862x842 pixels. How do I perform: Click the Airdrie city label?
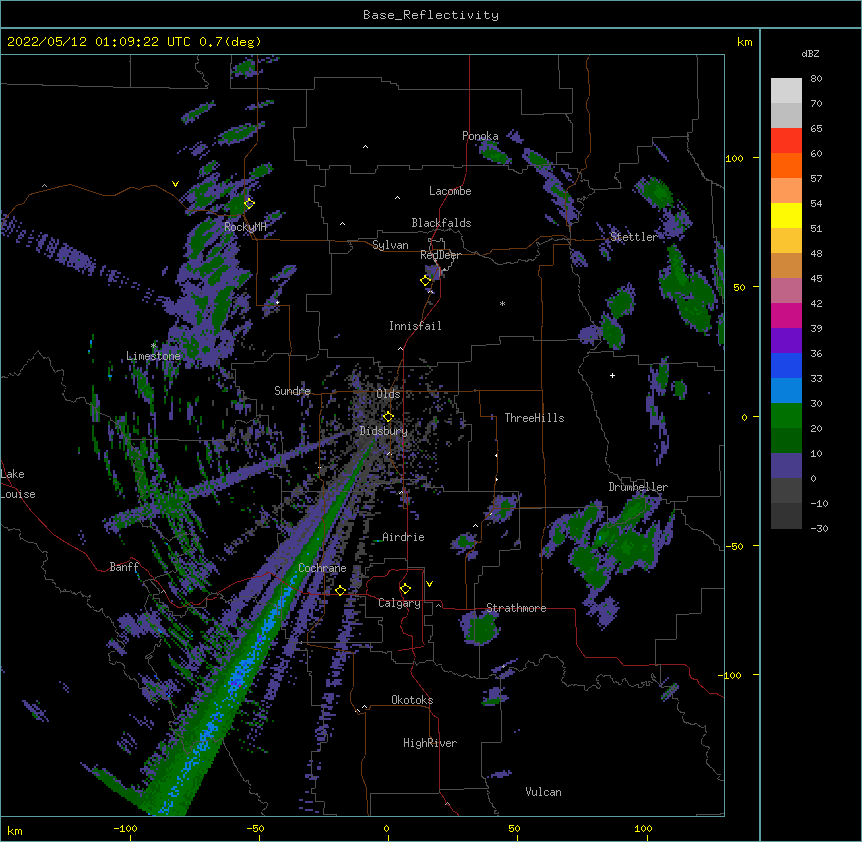pos(403,537)
